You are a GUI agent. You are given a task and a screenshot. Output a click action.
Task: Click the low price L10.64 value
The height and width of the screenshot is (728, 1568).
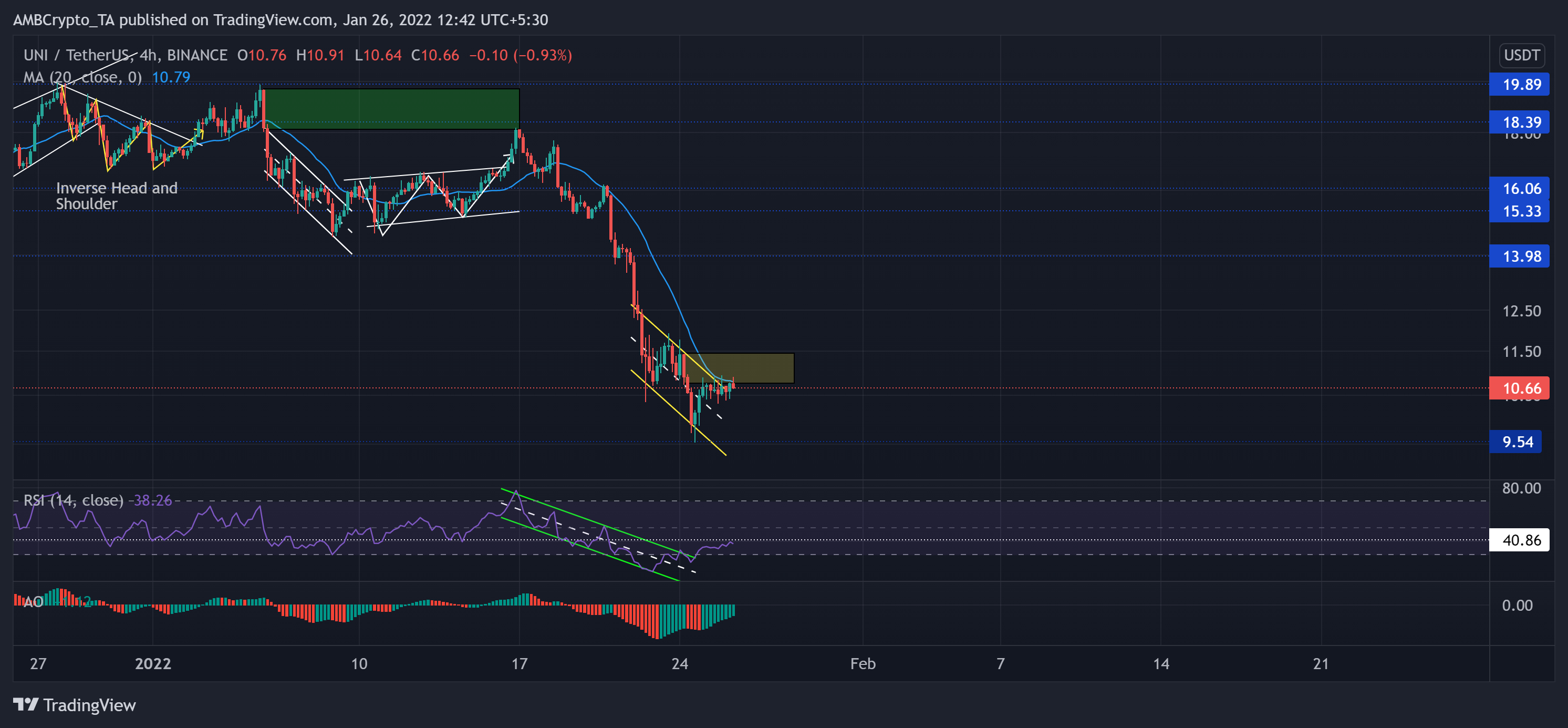click(x=378, y=55)
